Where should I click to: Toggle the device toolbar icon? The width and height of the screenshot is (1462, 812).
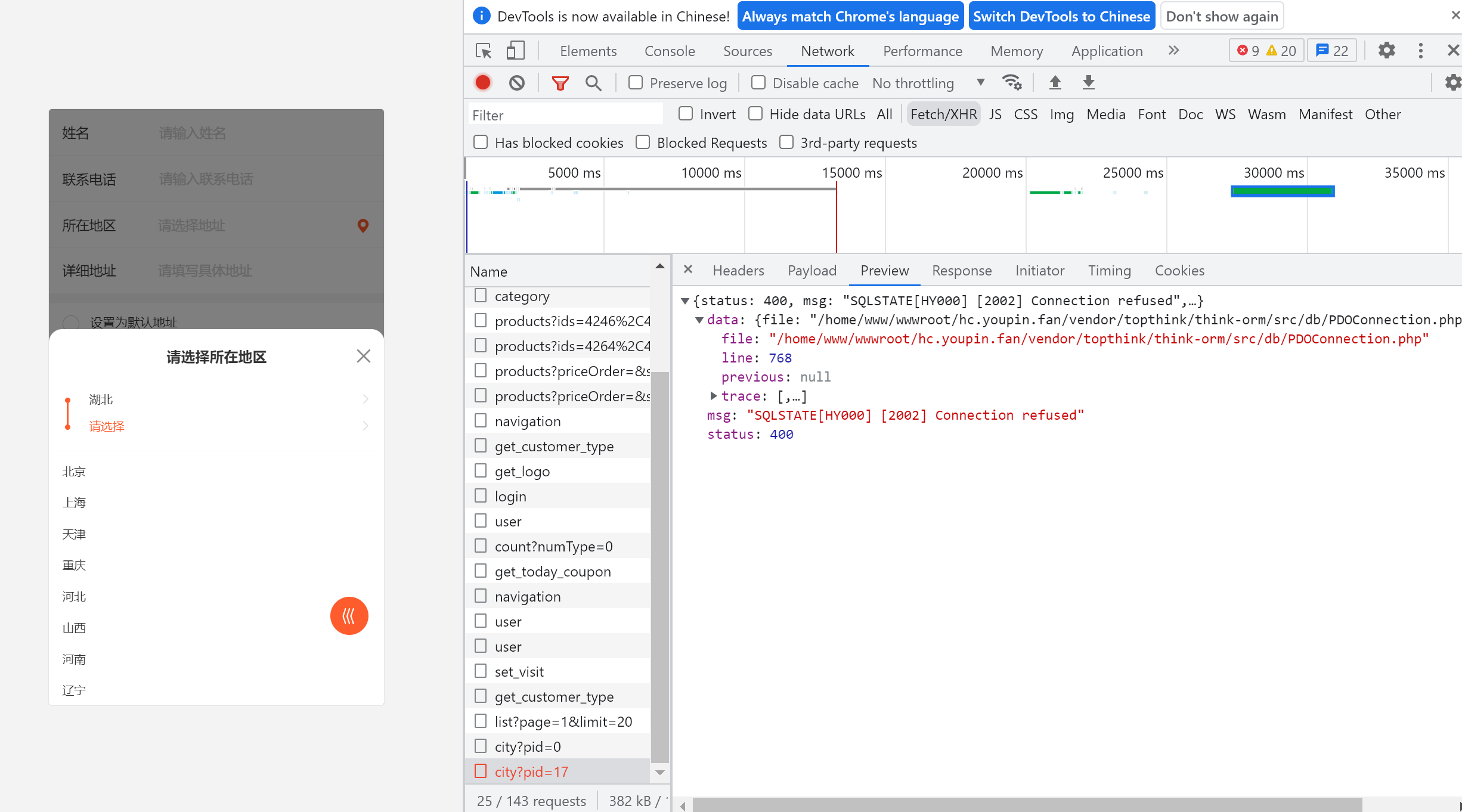[x=515, y=51]
